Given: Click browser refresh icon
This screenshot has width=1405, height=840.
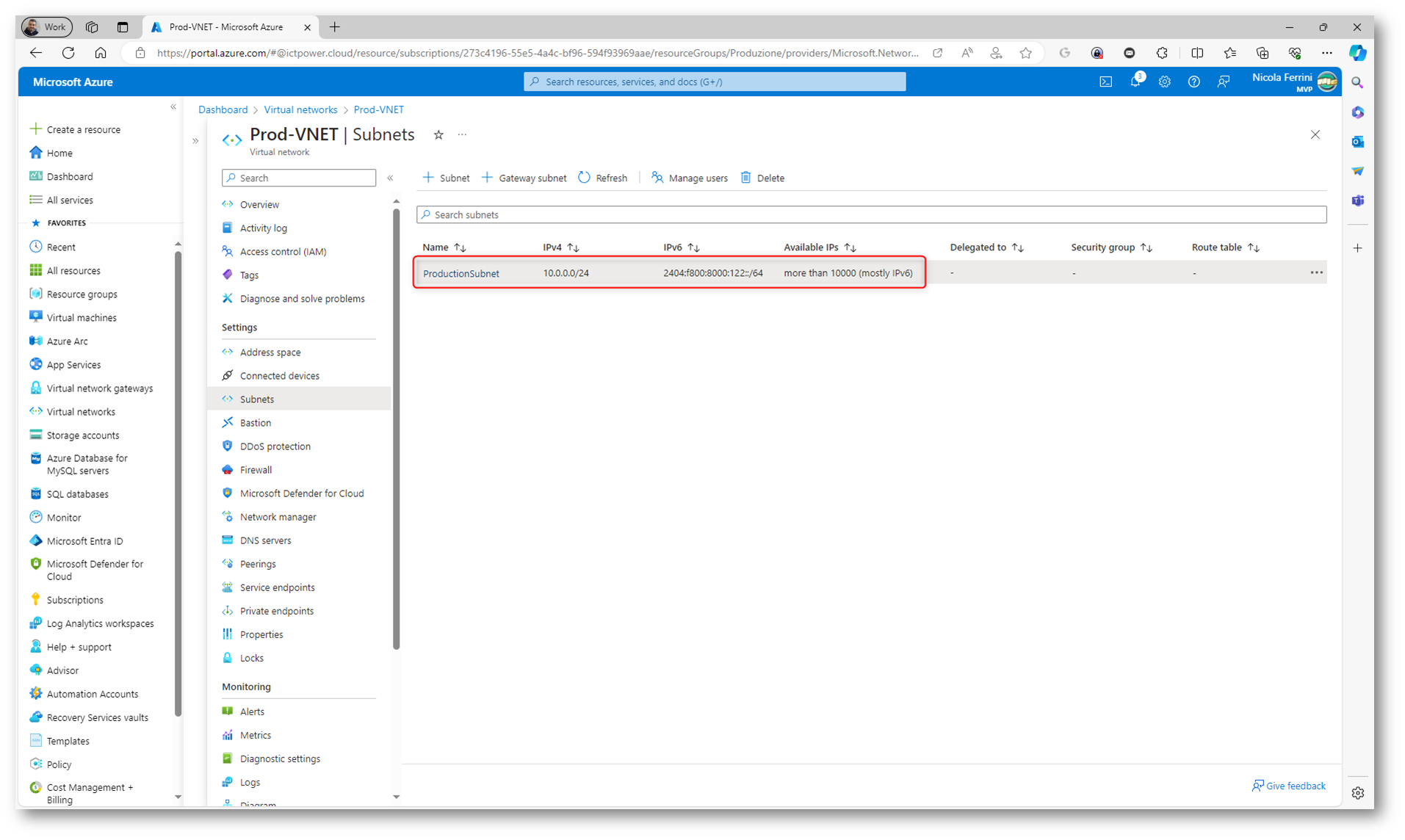Looking at the screenshot, I should [68, 53].
